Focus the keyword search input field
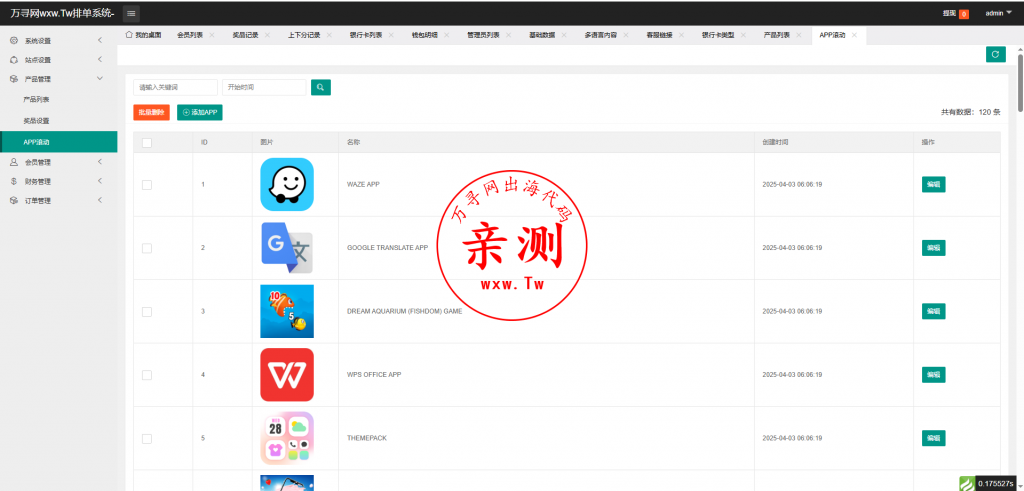The width and height of the screenshot is (1024, 491). (x=175, y=87)
